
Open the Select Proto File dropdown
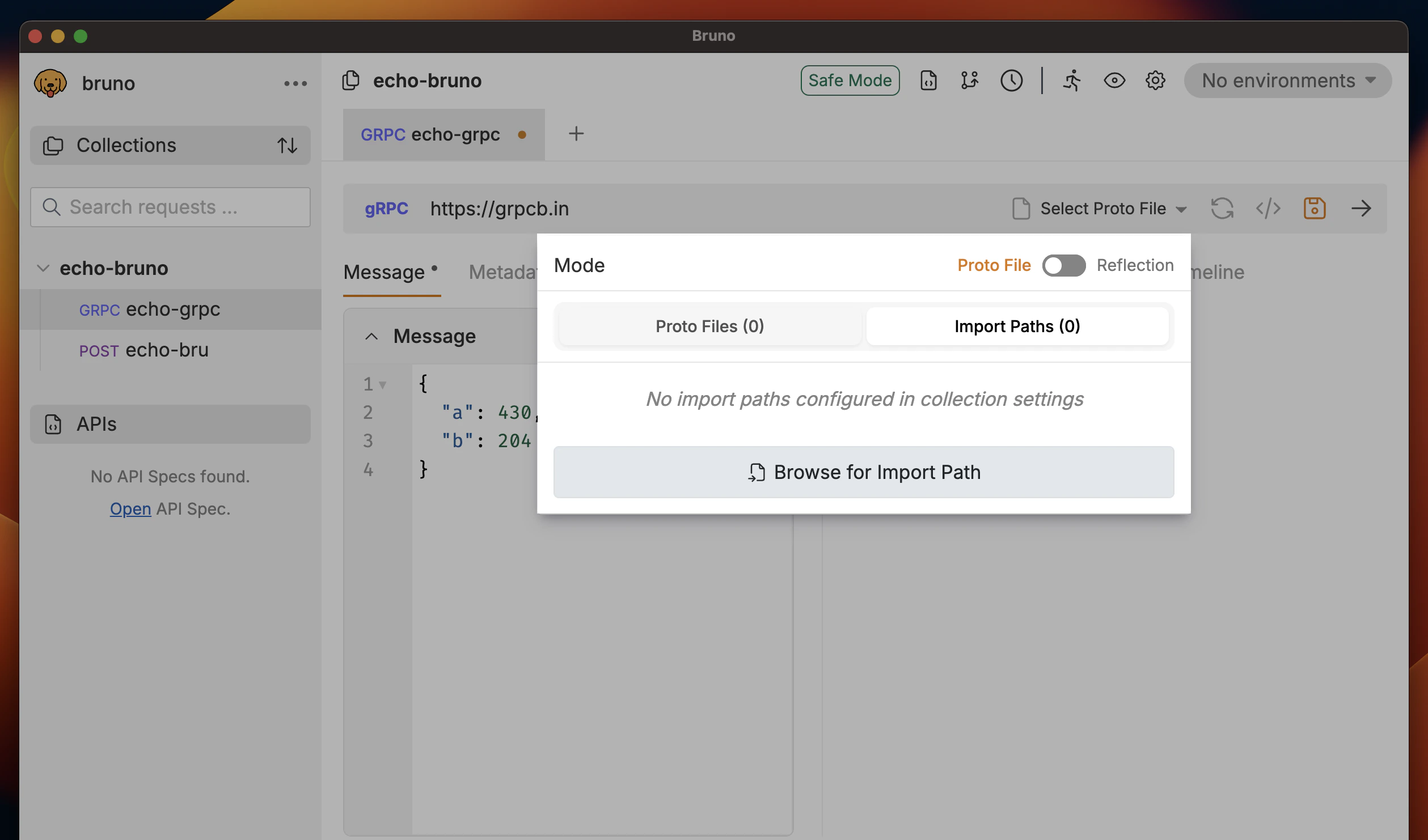tap(1101, 209)
